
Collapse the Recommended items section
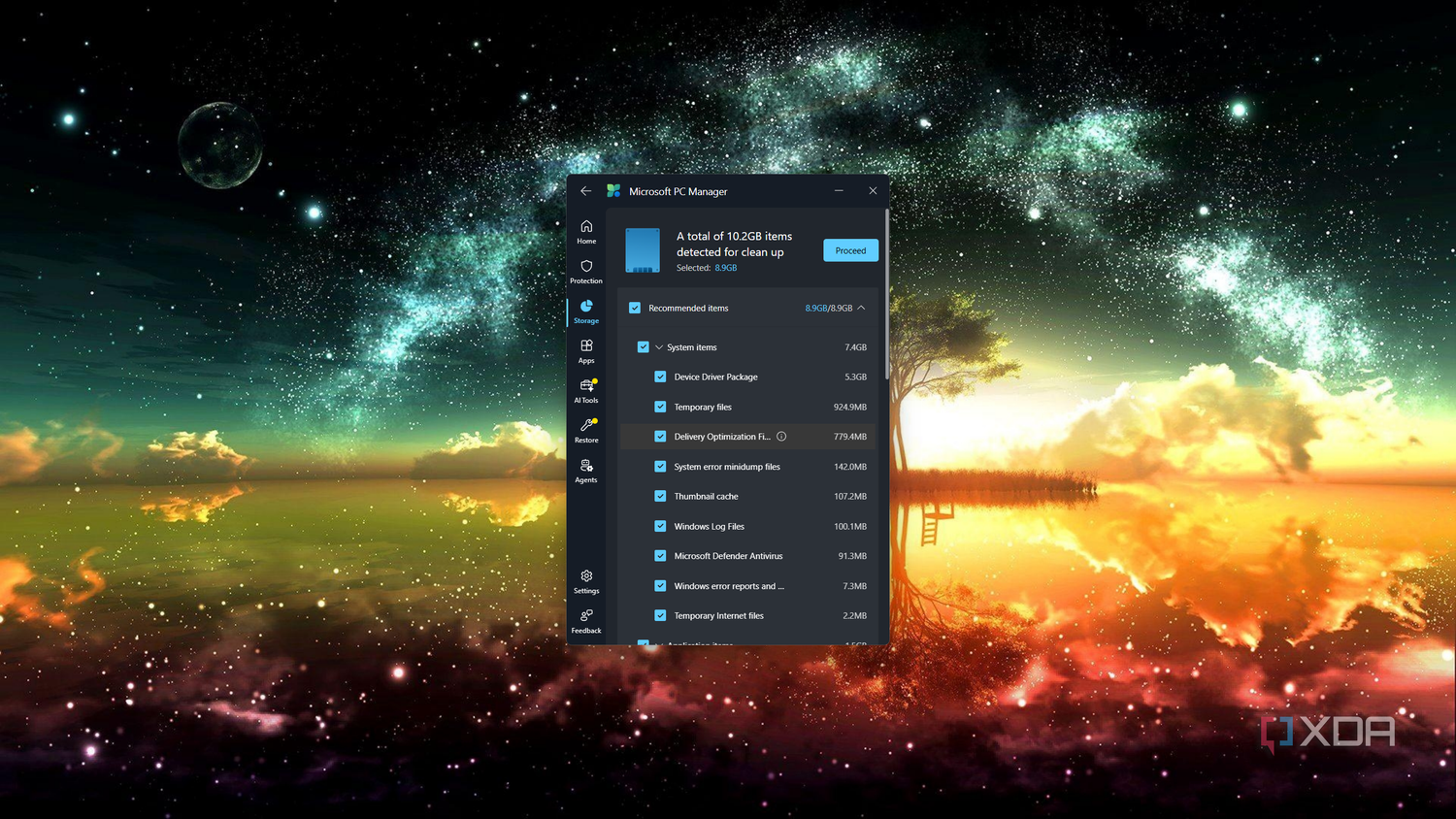[861, 308]
